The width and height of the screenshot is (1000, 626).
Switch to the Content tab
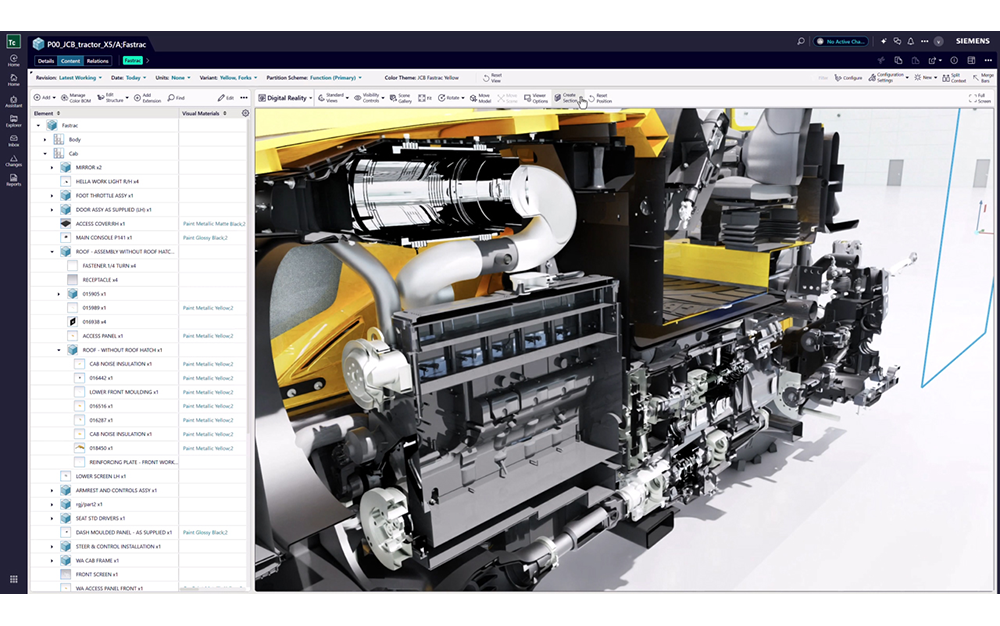point(71,61)
